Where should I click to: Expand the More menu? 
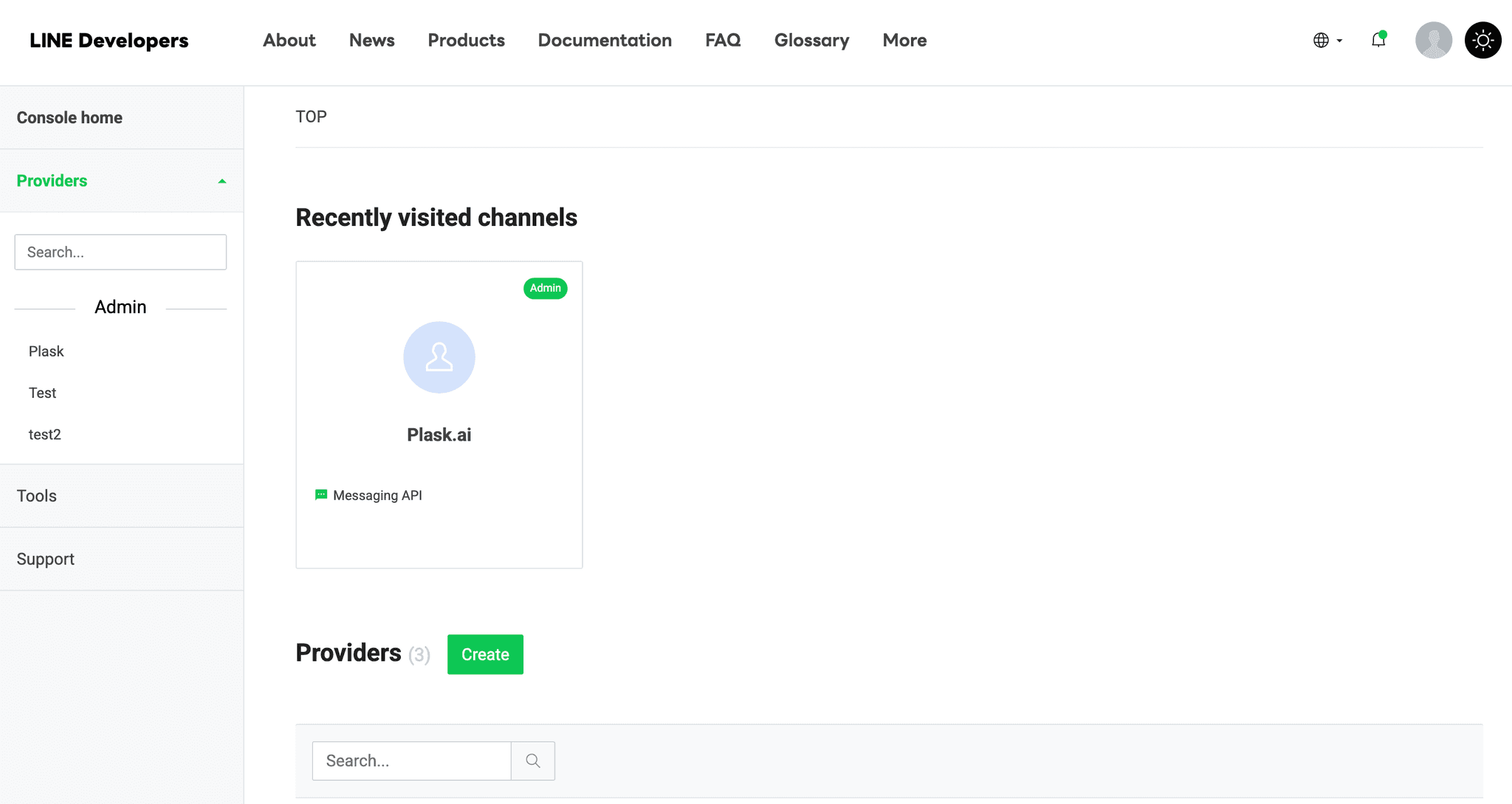(x=904, y=41)
